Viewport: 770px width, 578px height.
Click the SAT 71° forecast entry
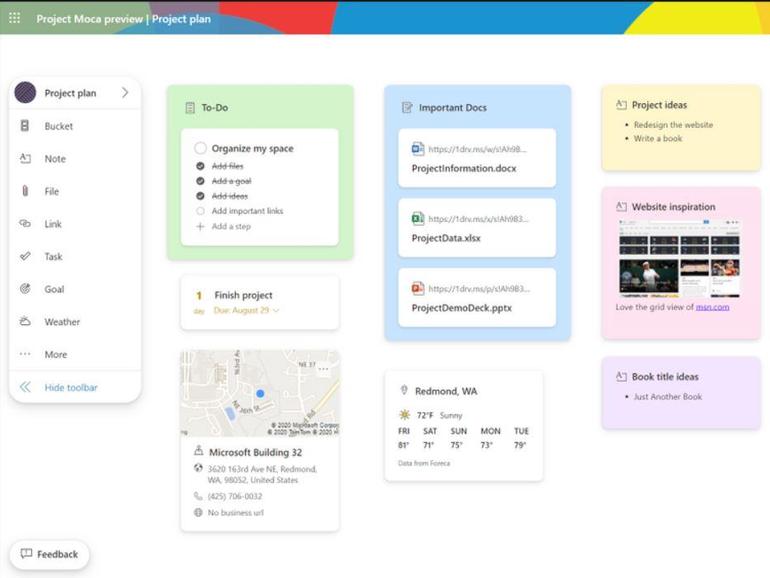coord(430,438)
